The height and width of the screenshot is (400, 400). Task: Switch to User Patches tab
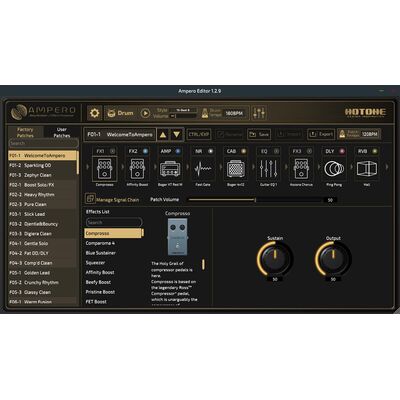coord(62,132)
